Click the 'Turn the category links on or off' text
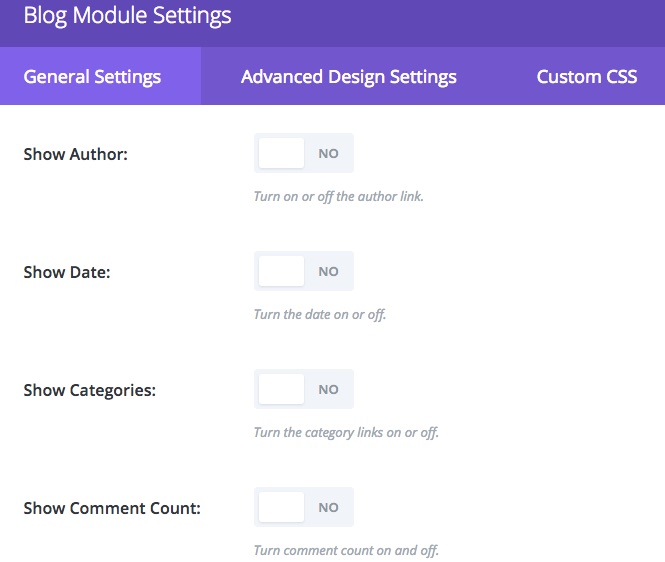The height and width of the screenshot is (562, 665). tap(346, 433)
